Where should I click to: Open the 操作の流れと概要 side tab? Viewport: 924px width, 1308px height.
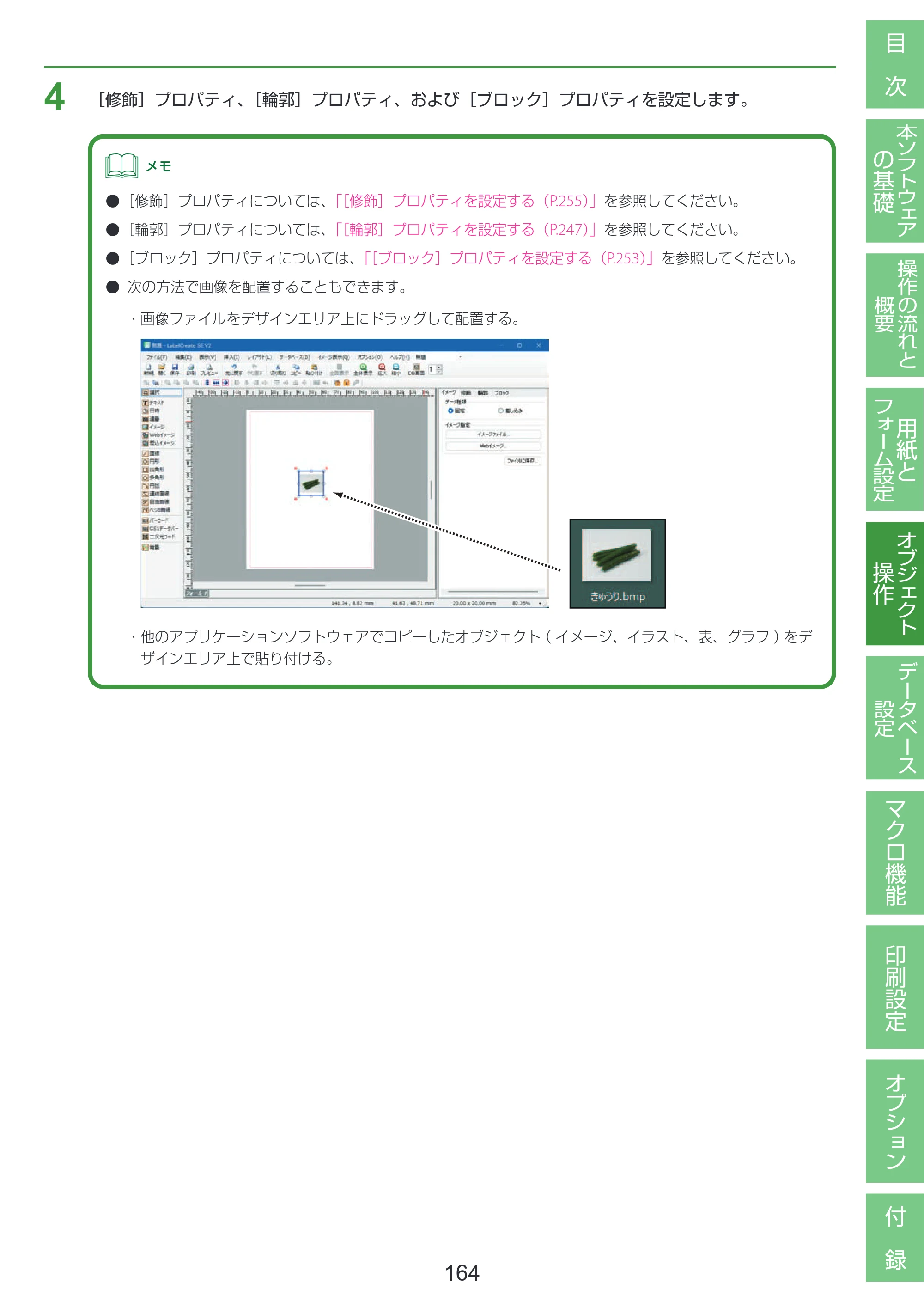coord(894,315)
